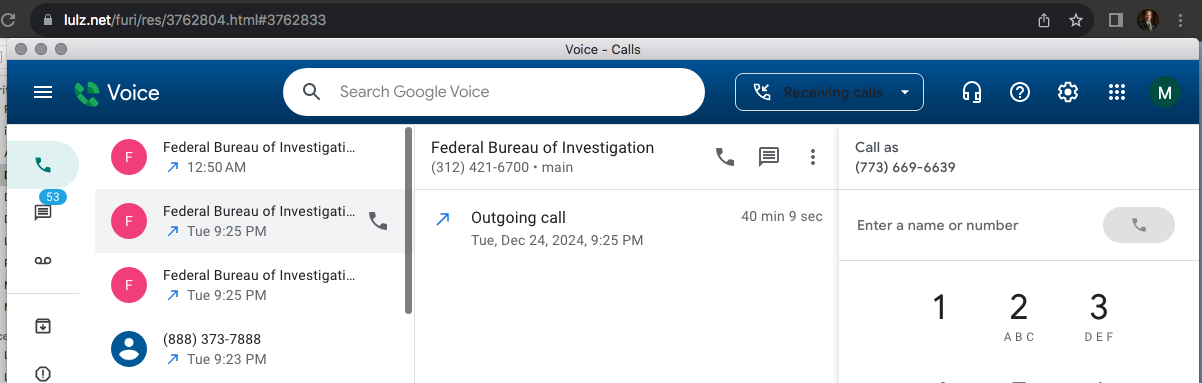Open the Google apps grid
Screen dimensions: 1202x383
coord(1117,92)
